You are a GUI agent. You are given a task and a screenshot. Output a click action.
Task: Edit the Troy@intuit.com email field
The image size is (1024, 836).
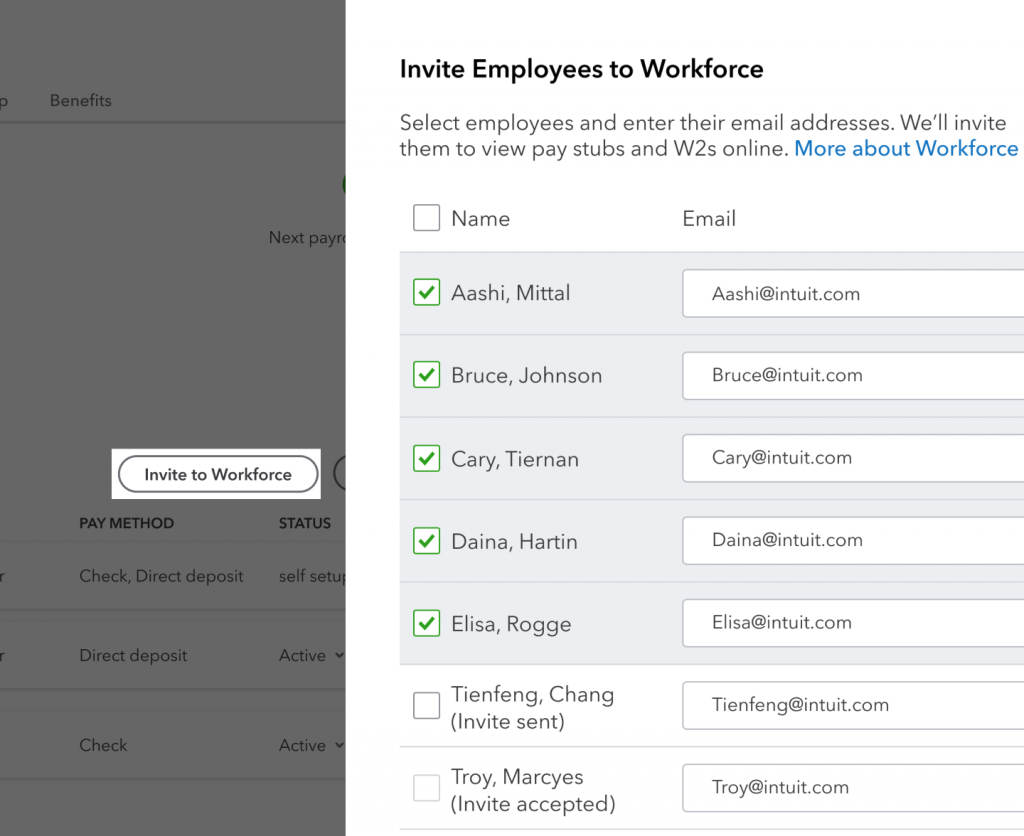tap(853, 788)
